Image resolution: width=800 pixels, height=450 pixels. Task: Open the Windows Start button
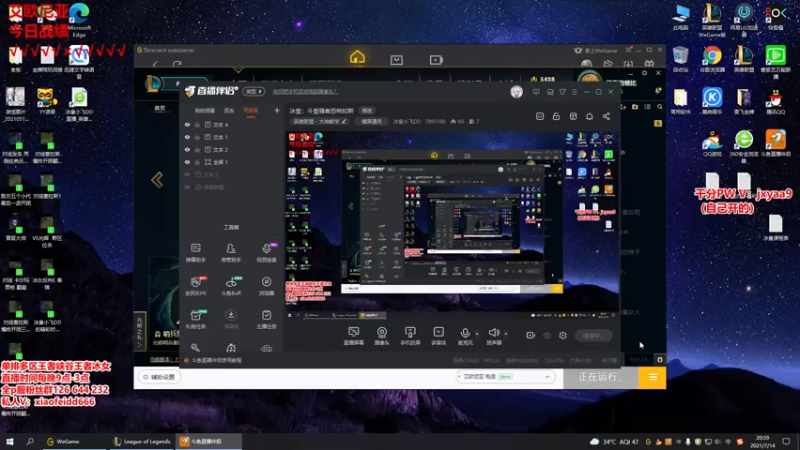click(10, 441)
